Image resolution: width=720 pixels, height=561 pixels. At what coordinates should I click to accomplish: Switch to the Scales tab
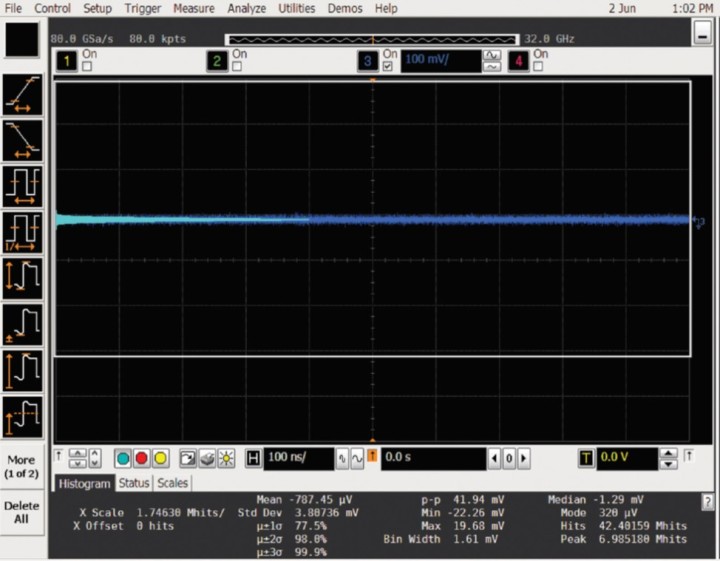(172, 483)
